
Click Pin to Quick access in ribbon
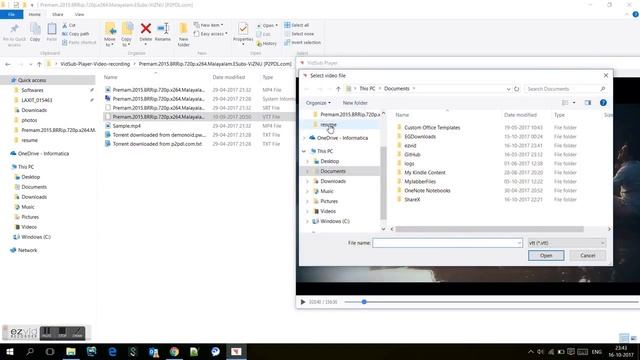click(14, 34)
